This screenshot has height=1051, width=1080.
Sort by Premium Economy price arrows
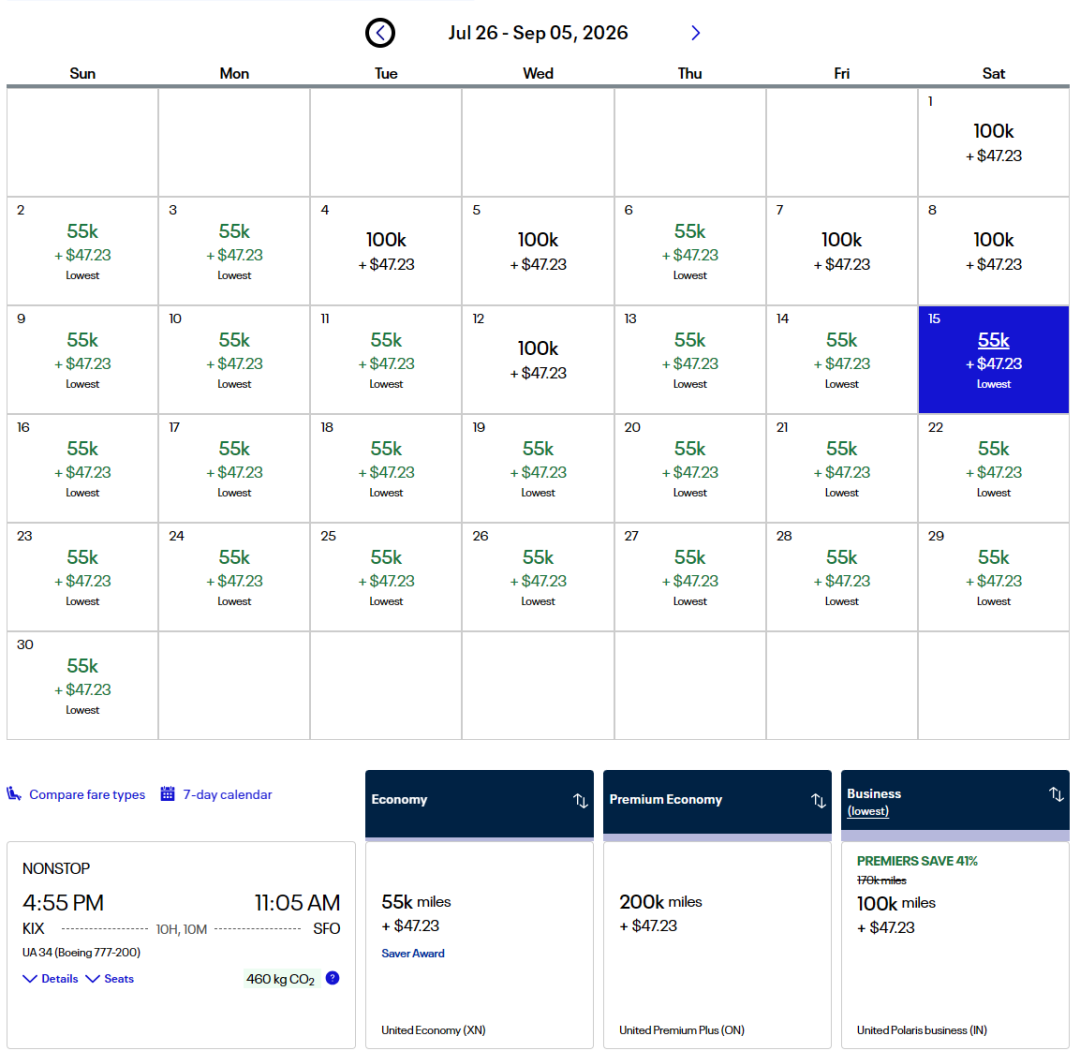coord(818,800)
